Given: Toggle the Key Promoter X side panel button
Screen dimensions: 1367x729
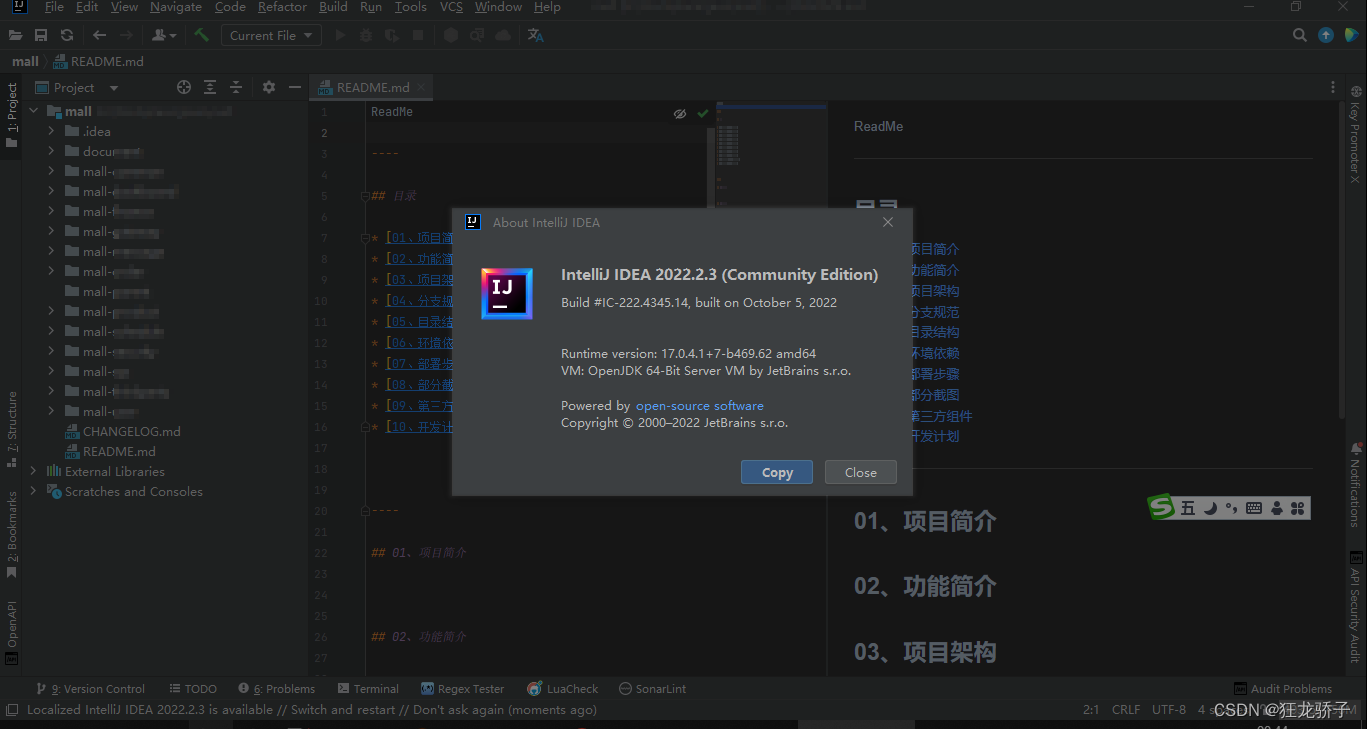Looking at the screenshot, I should [x=1356, y=135].
